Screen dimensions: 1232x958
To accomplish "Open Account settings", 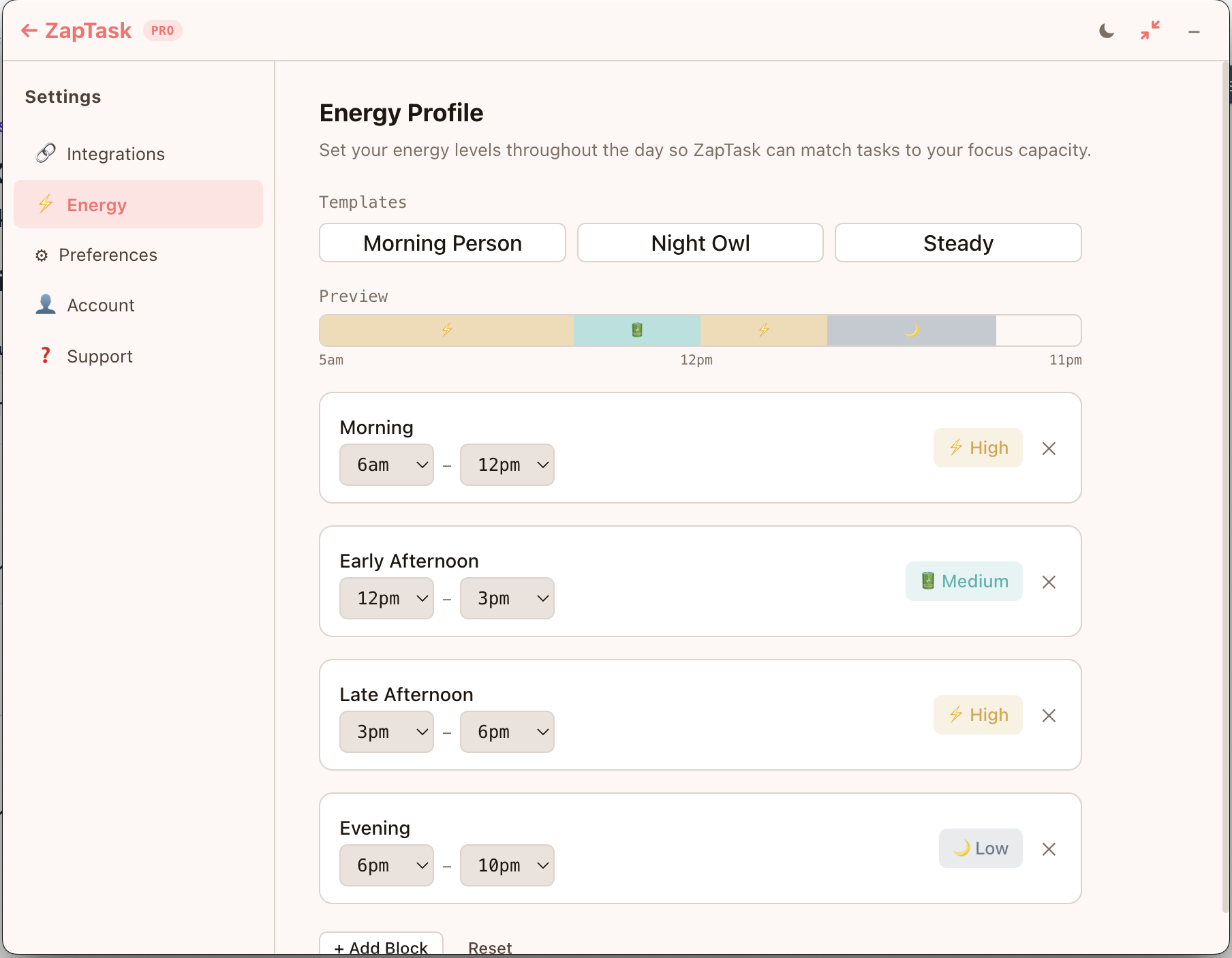I will click(138, 305).
